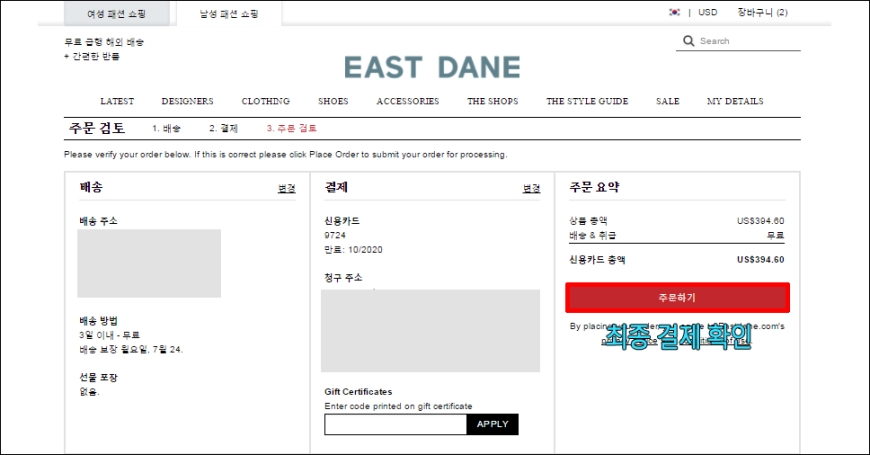Screen dimensions: 870x455
Task: Open the MY DETAILS menu
Action: (735, 101)
